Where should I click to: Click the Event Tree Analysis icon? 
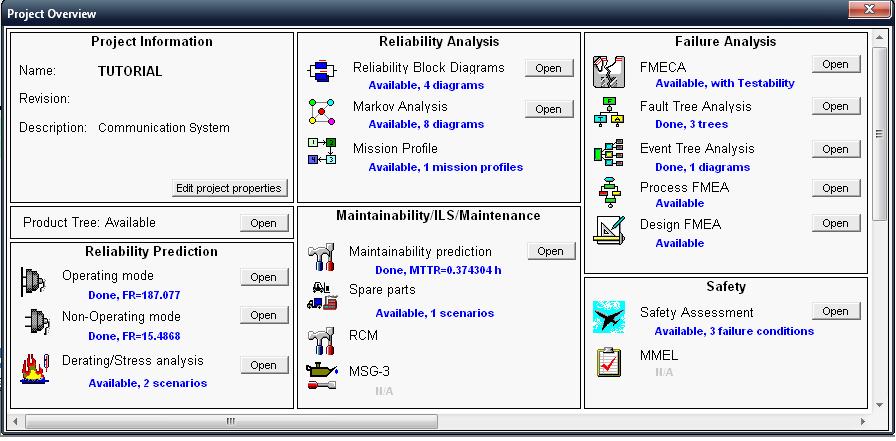(609, 153)
